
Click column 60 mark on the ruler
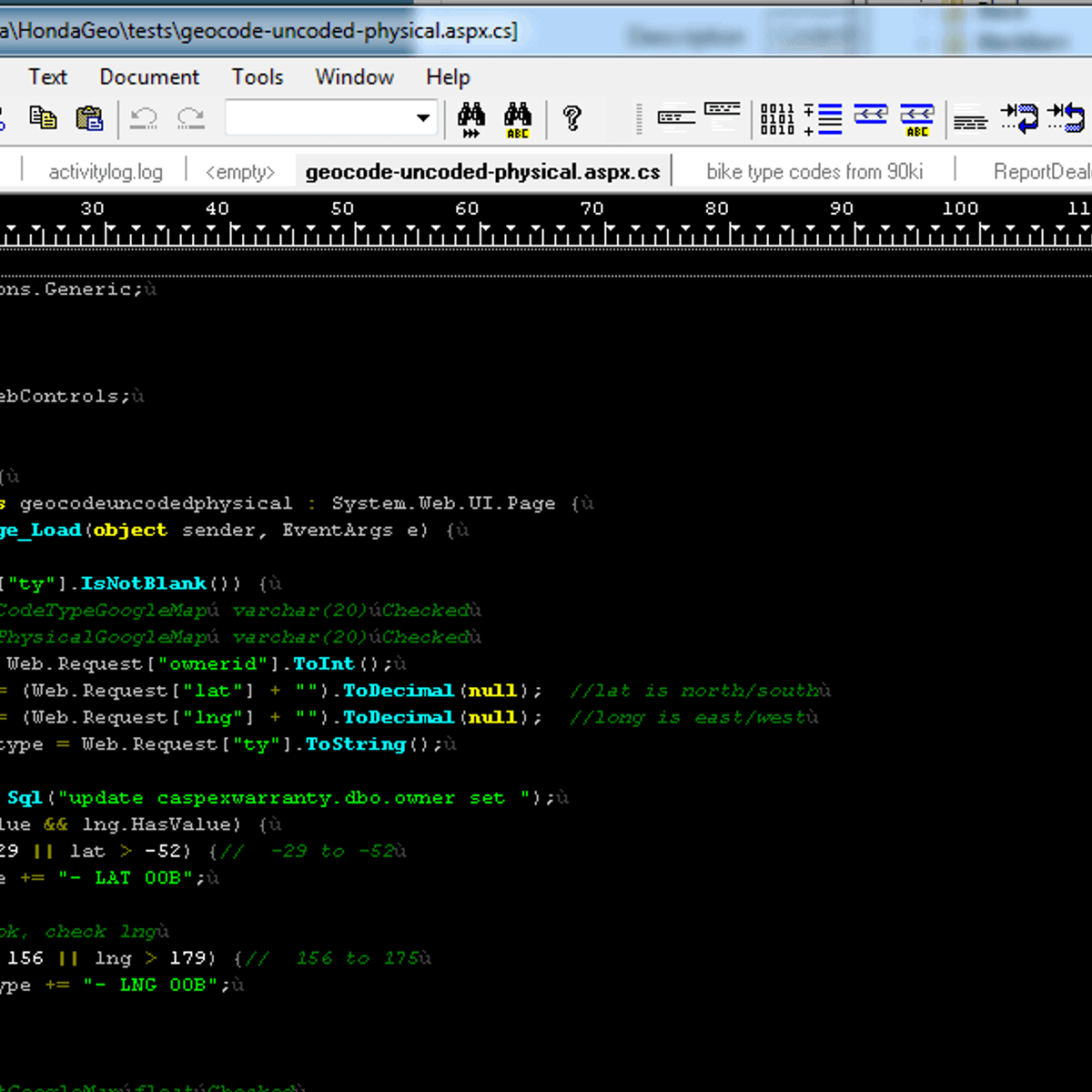(467, 209)
